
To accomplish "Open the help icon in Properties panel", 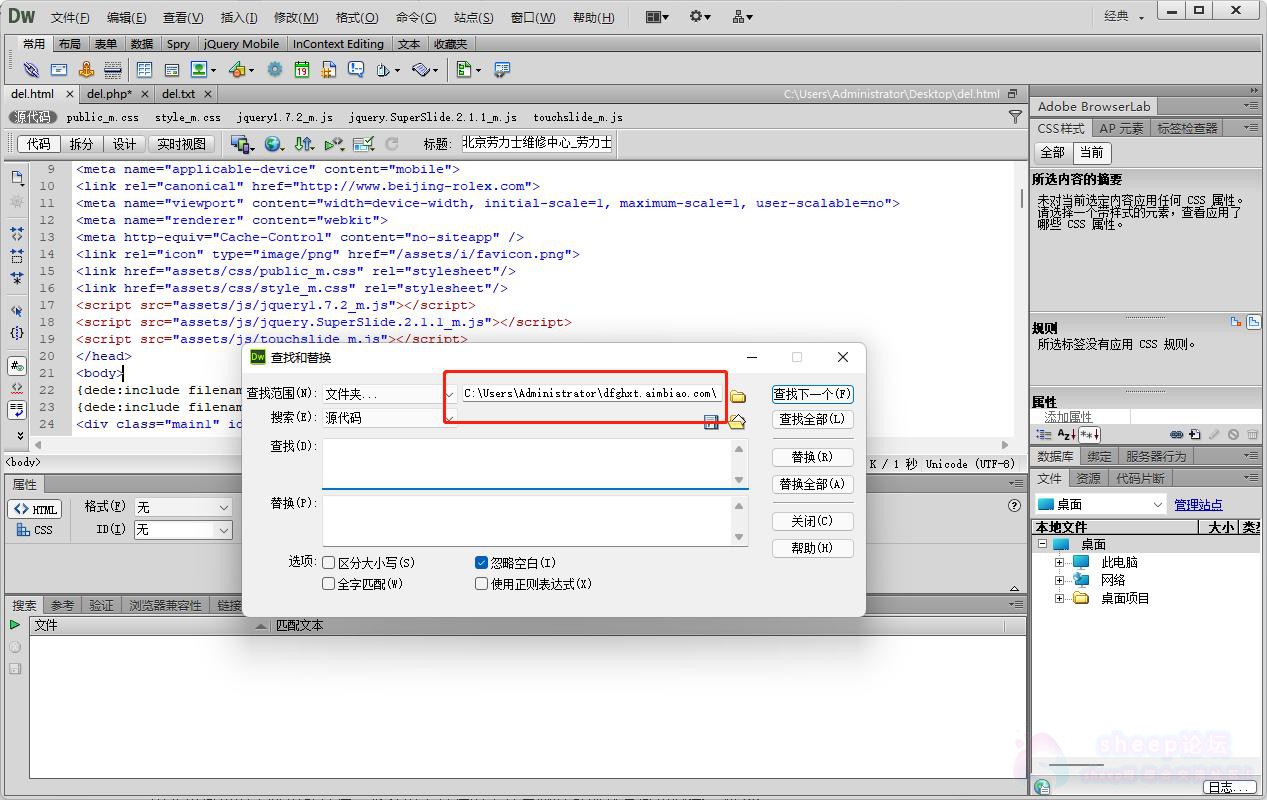I will click(1014, 505).
